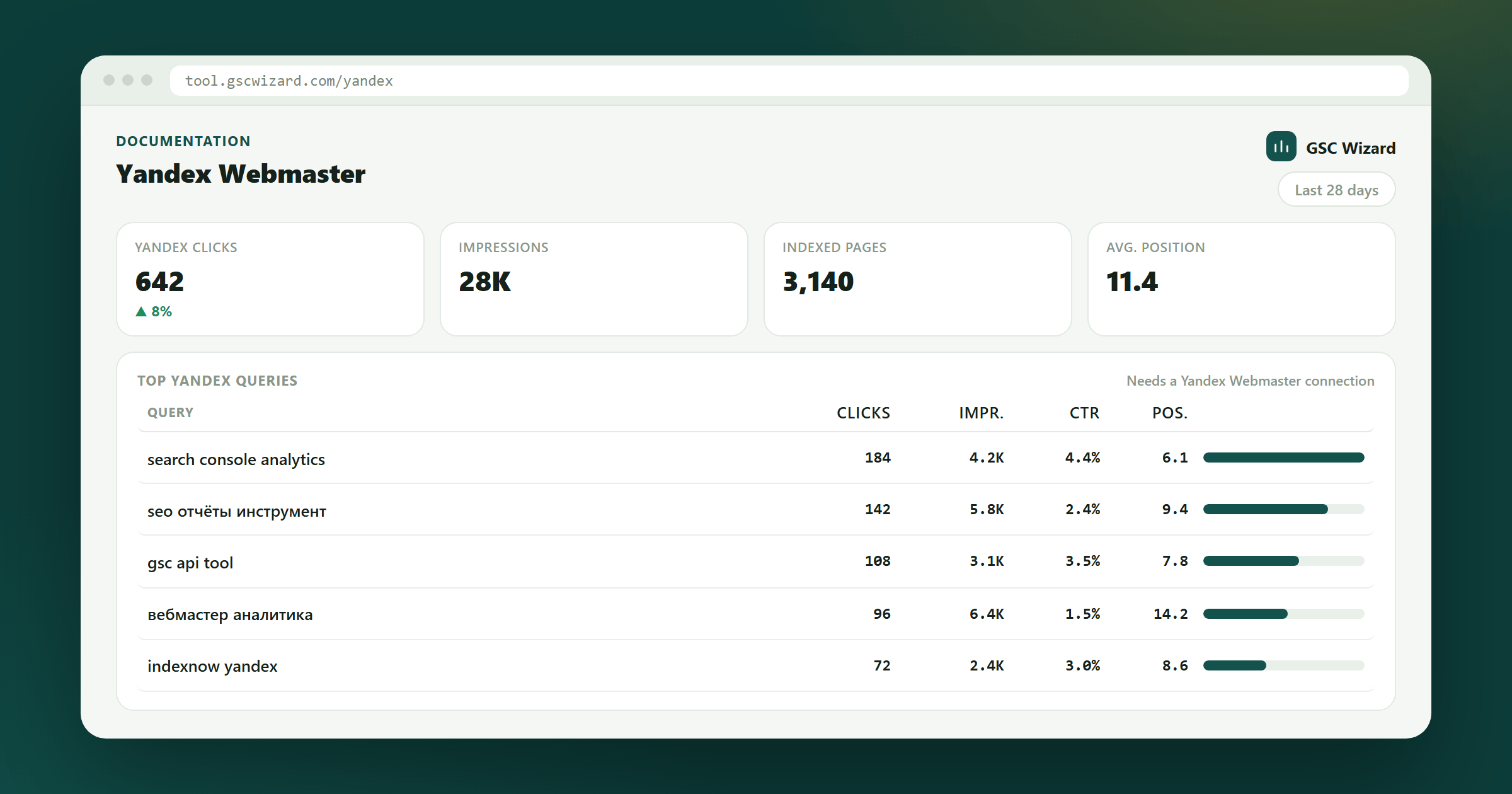1512x794 pixels.
Task: Click 'Needs a Yandex Webmaster connection' note
Action: coord(1251,381)
